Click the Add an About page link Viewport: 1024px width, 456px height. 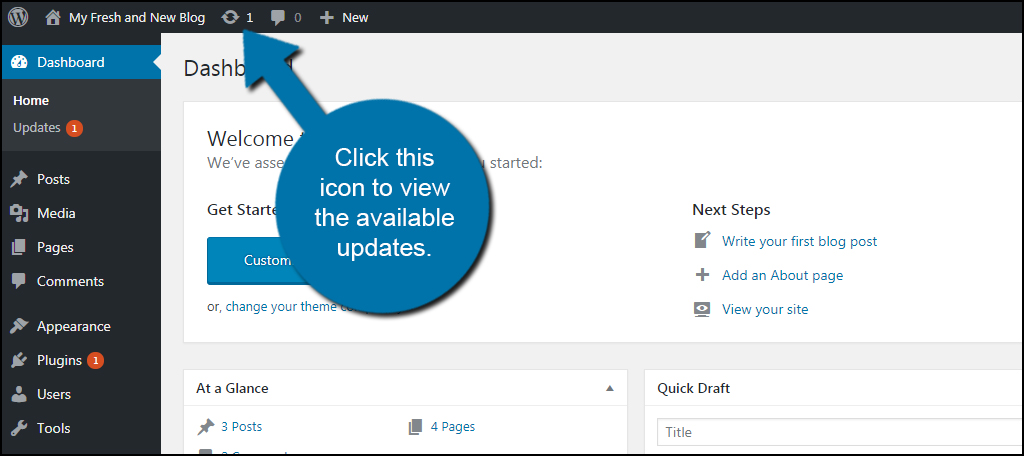pos(782,275)
